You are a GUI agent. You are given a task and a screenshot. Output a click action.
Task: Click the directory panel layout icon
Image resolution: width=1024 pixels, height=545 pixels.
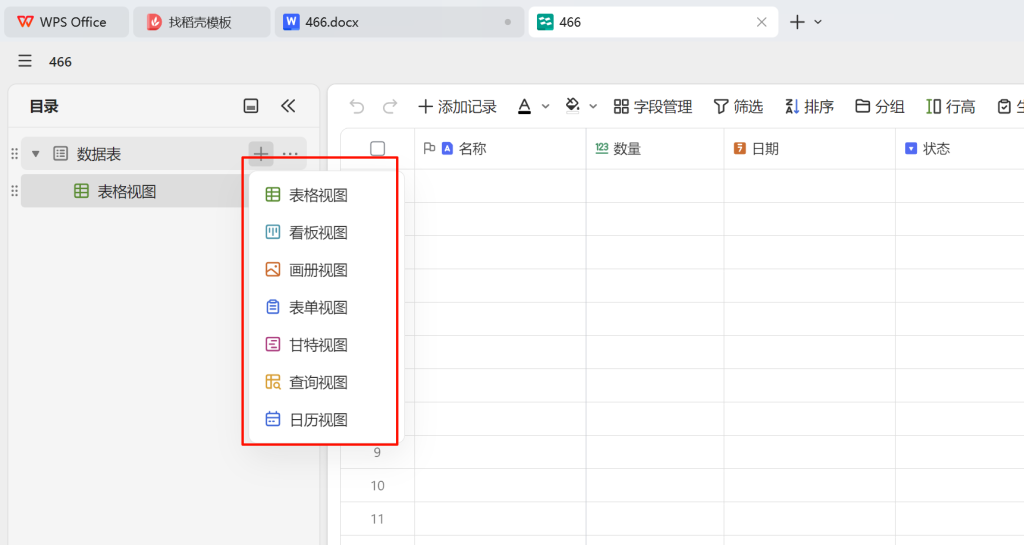click(251, 106)
